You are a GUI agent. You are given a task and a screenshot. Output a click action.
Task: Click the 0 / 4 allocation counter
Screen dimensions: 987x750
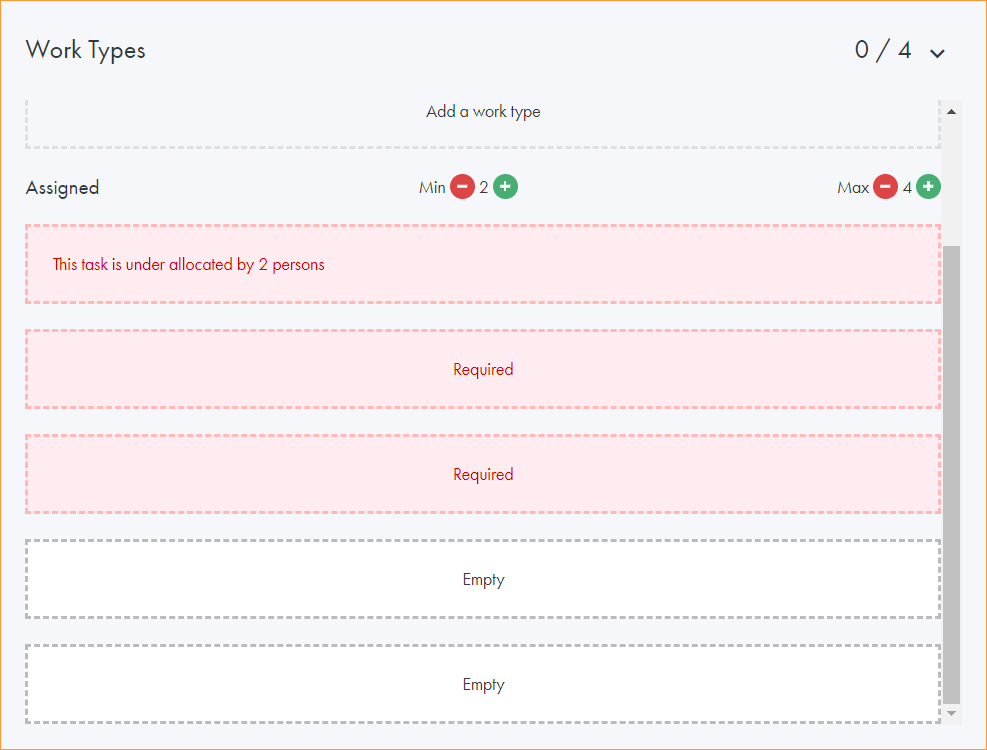pyautogui.click(x=882, y=50)
